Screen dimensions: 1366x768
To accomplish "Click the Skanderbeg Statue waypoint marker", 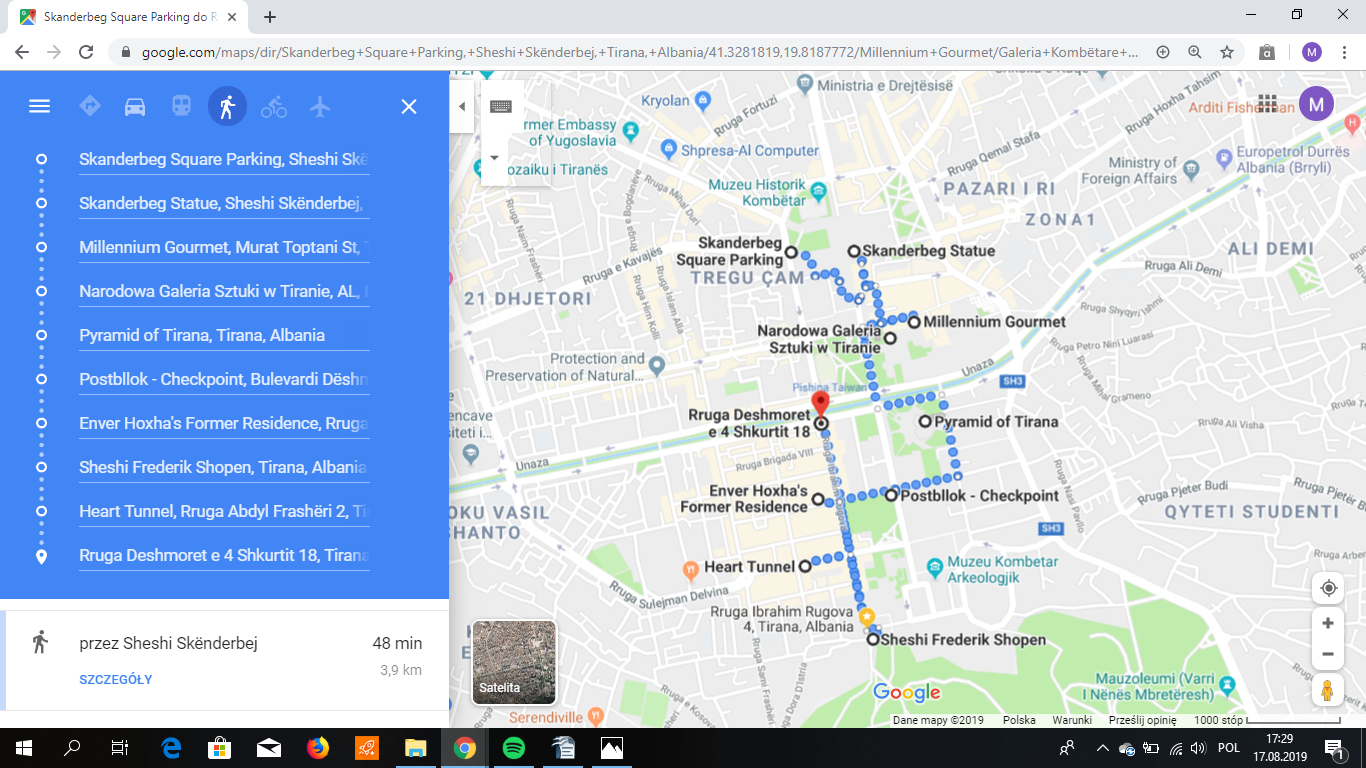I will [854, 251].
